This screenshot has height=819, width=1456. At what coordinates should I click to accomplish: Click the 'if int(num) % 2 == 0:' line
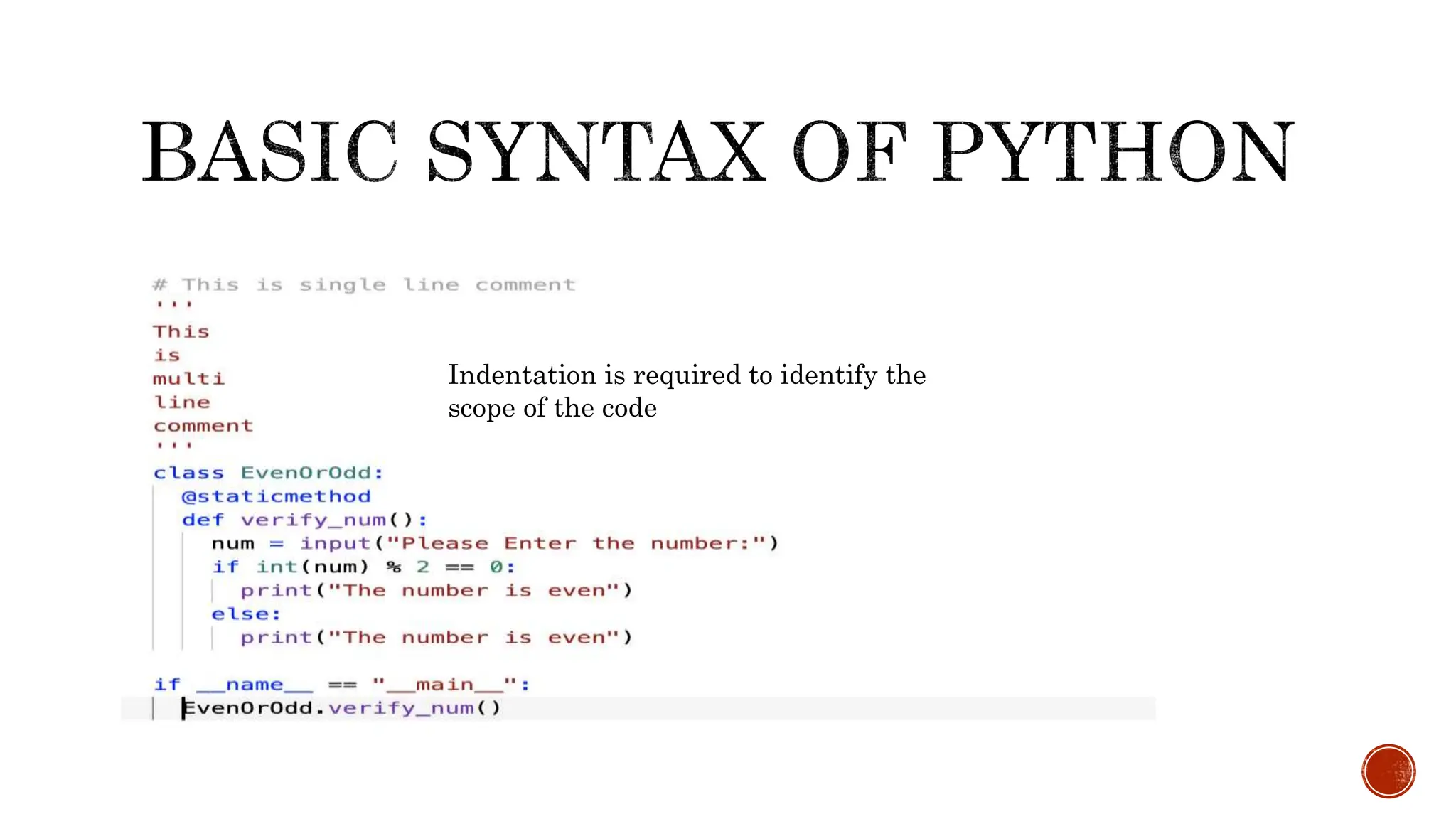pyautogui.click(x=363, y=567)
